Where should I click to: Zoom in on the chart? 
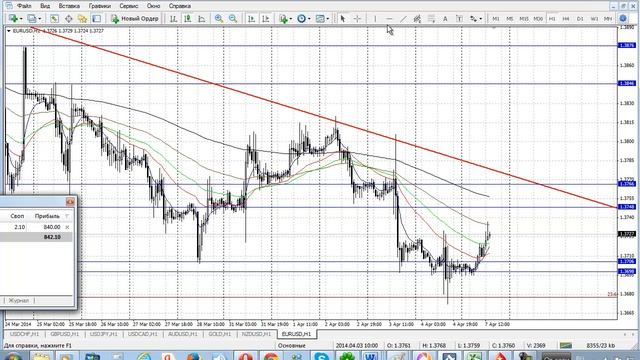click(219, 19)
